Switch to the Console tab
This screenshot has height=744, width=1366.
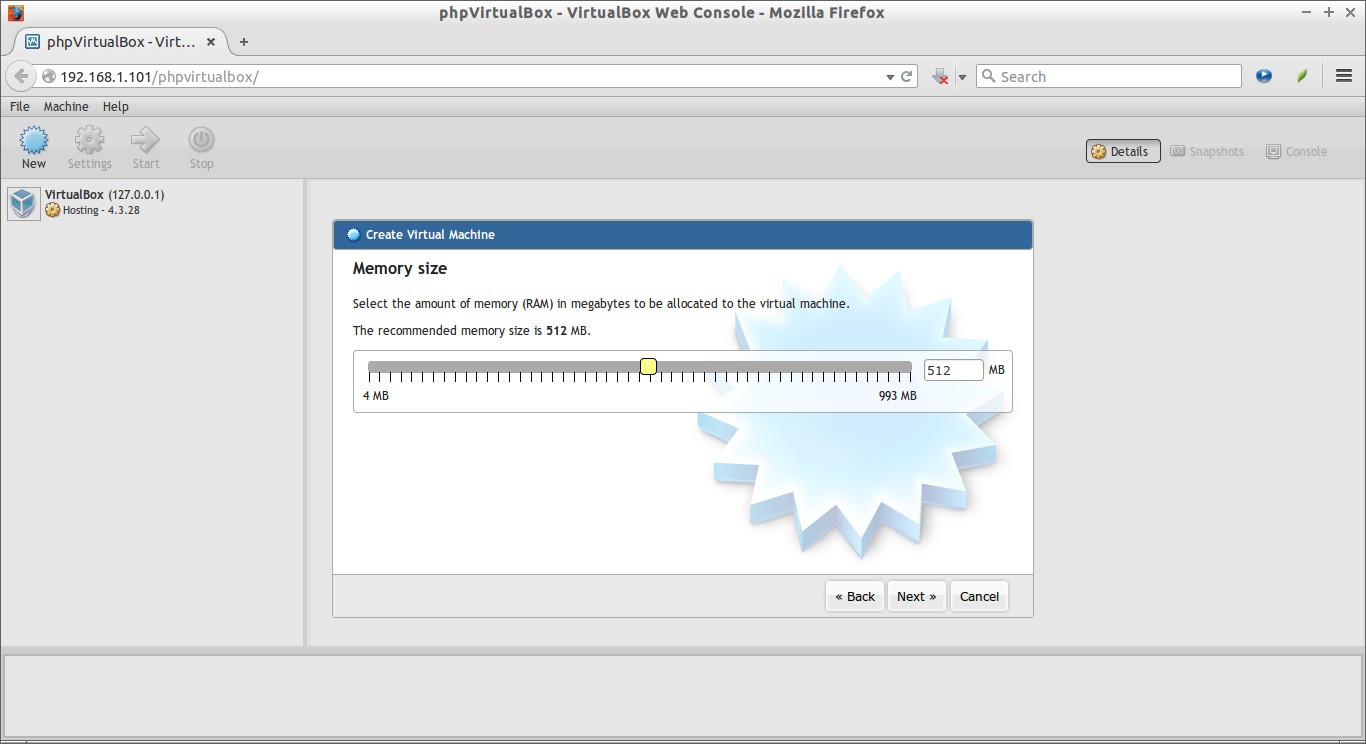tap(1297, 151)
